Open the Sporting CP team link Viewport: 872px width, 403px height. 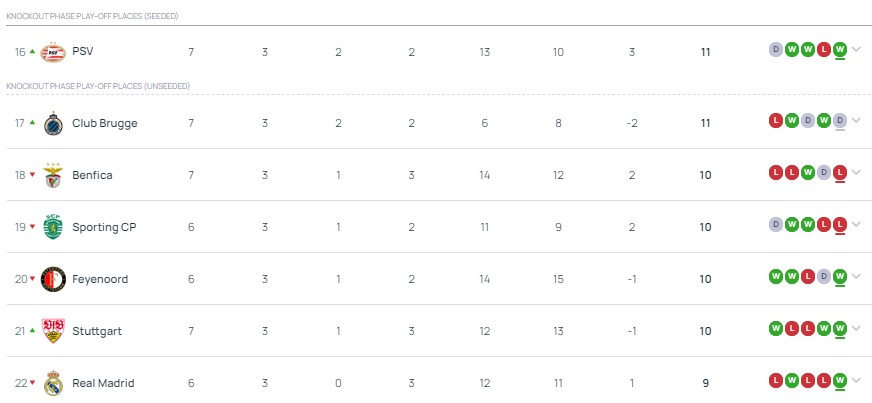tap(104, 227)
